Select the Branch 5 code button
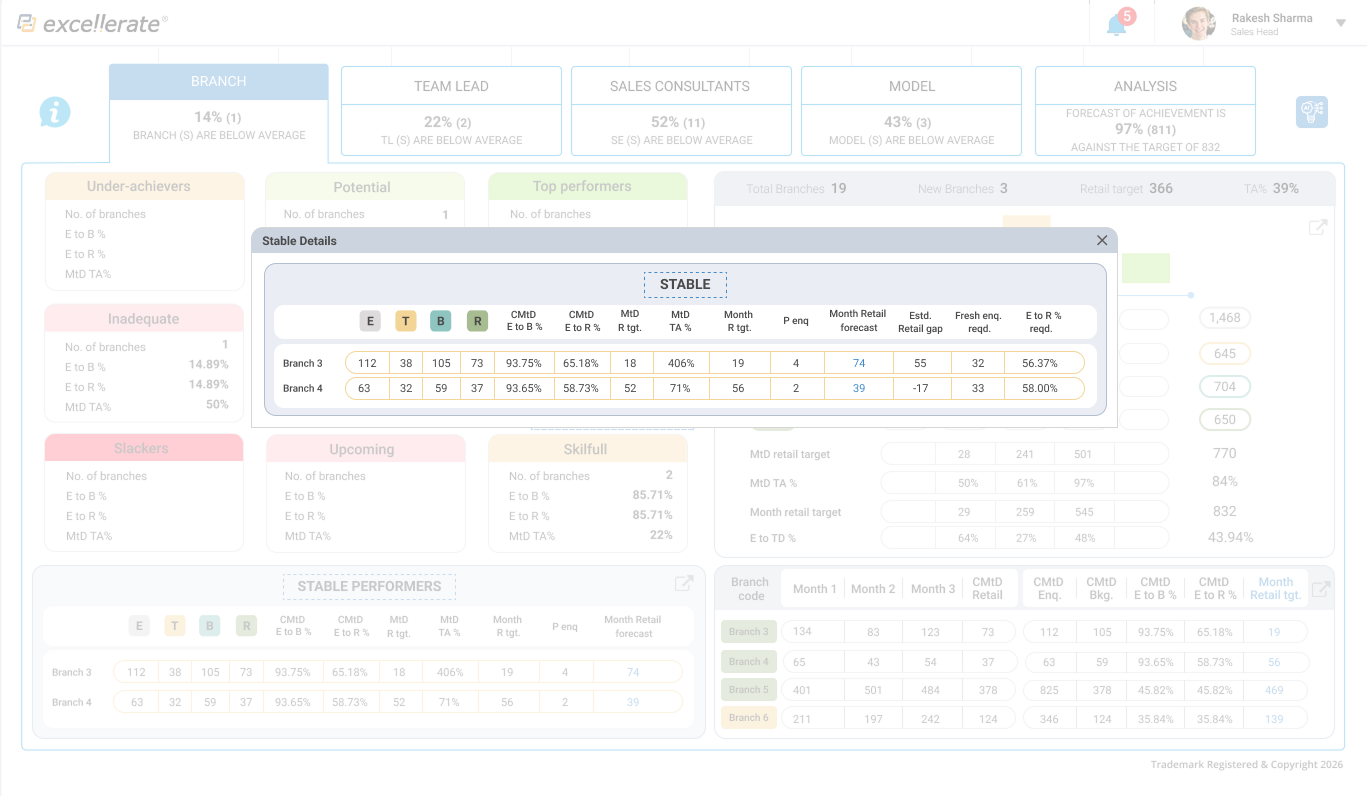Image resolution: width=1367 pixels, height=800 pixels. [748, 689]
